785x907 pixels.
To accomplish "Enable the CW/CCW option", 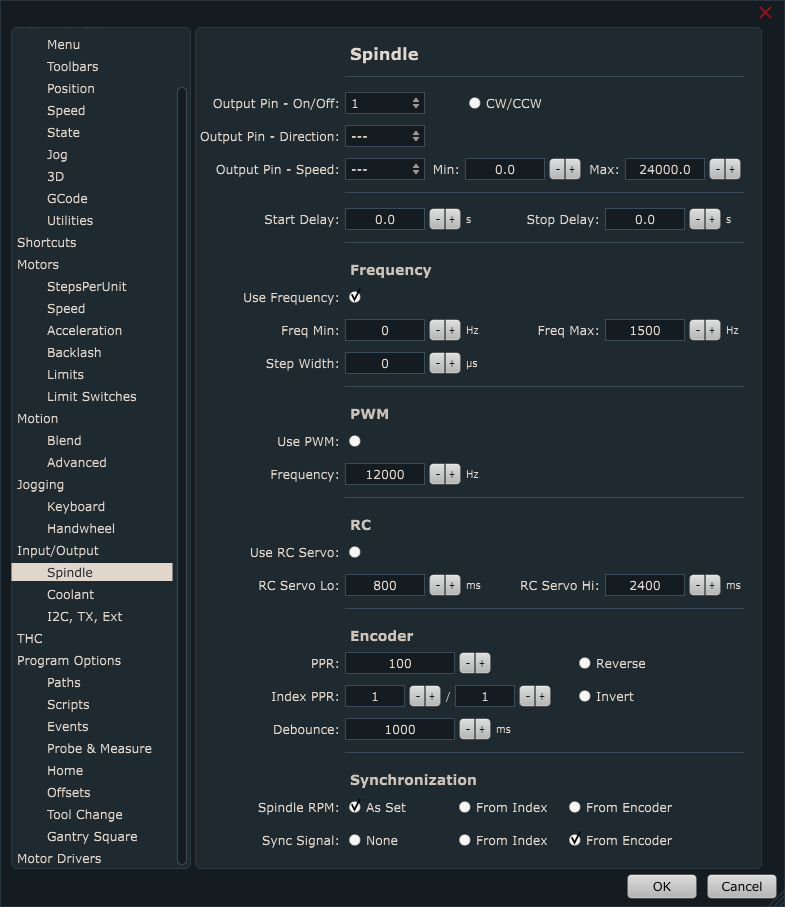I will pos(475,104).
